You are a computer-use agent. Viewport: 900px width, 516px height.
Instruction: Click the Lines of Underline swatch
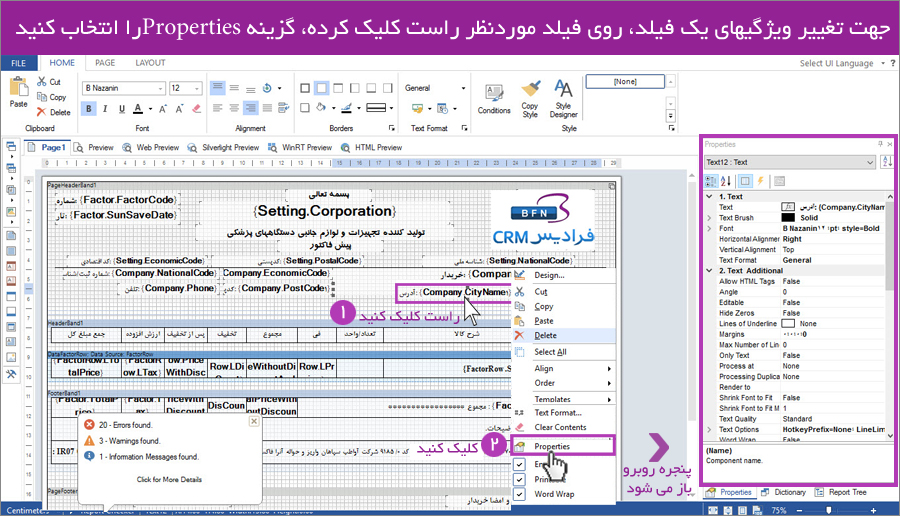pyautogui.click(x=789, y=324)
